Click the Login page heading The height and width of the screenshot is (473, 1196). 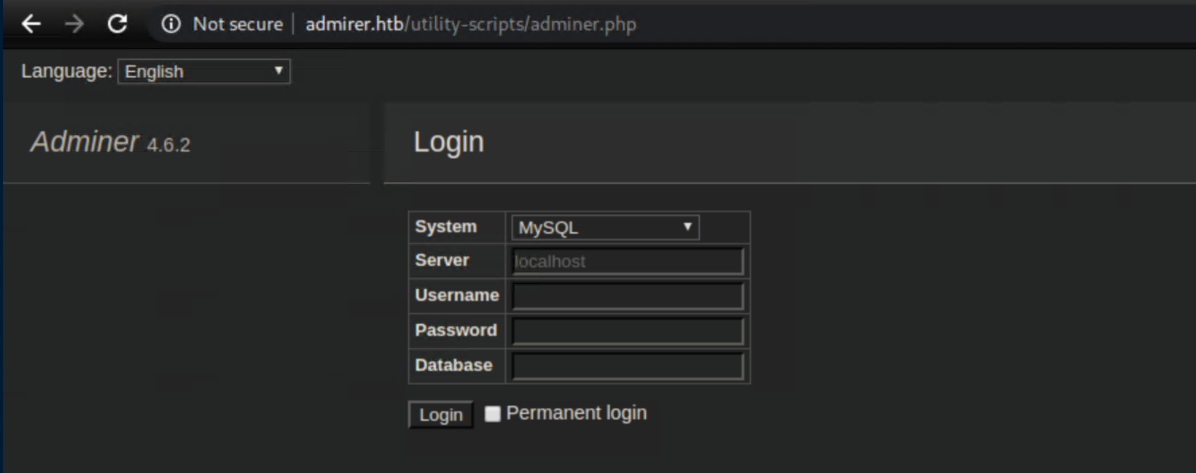448,142
